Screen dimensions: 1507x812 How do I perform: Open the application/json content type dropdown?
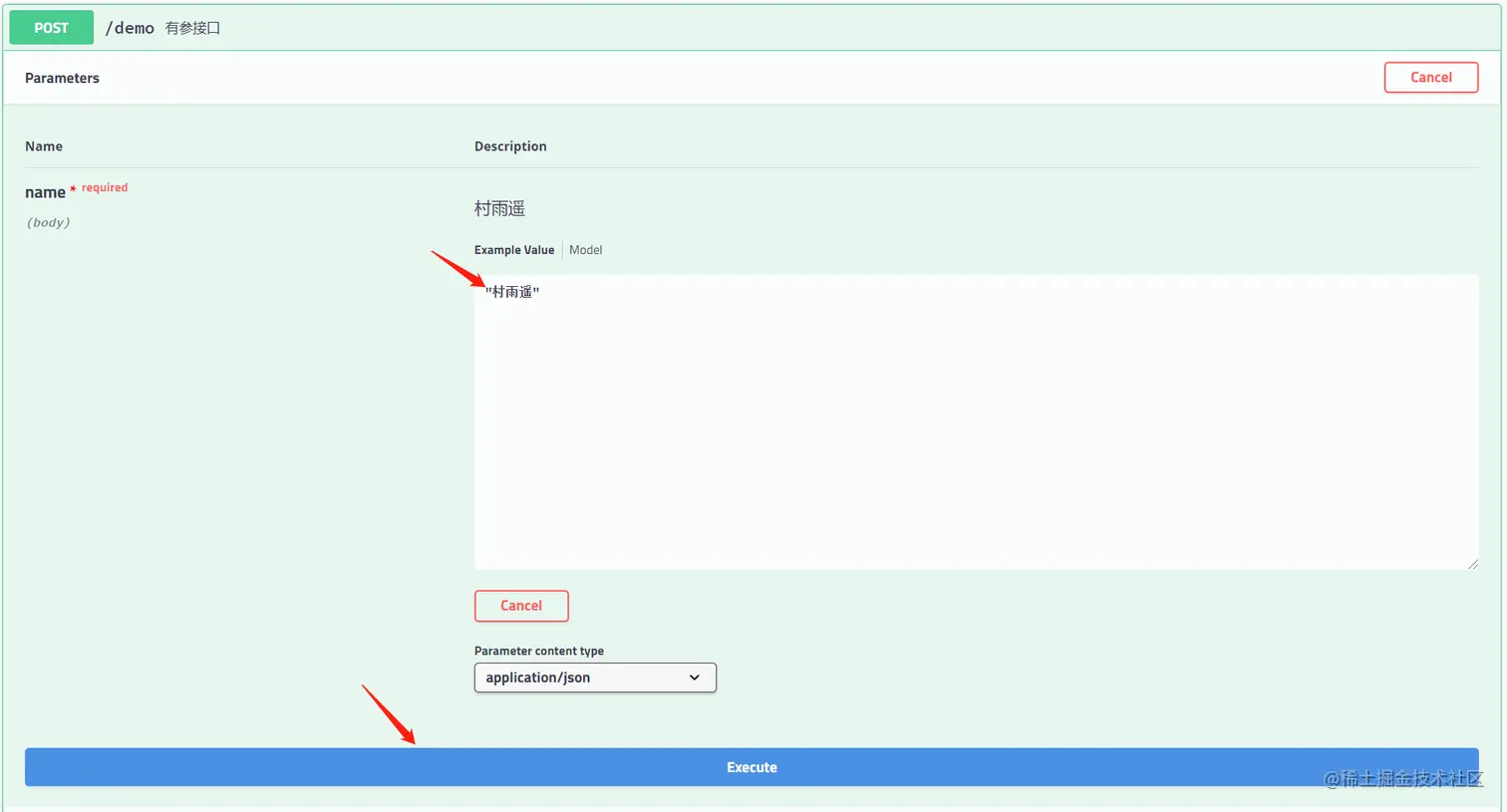pyautogui.click(x=595, y=677)
